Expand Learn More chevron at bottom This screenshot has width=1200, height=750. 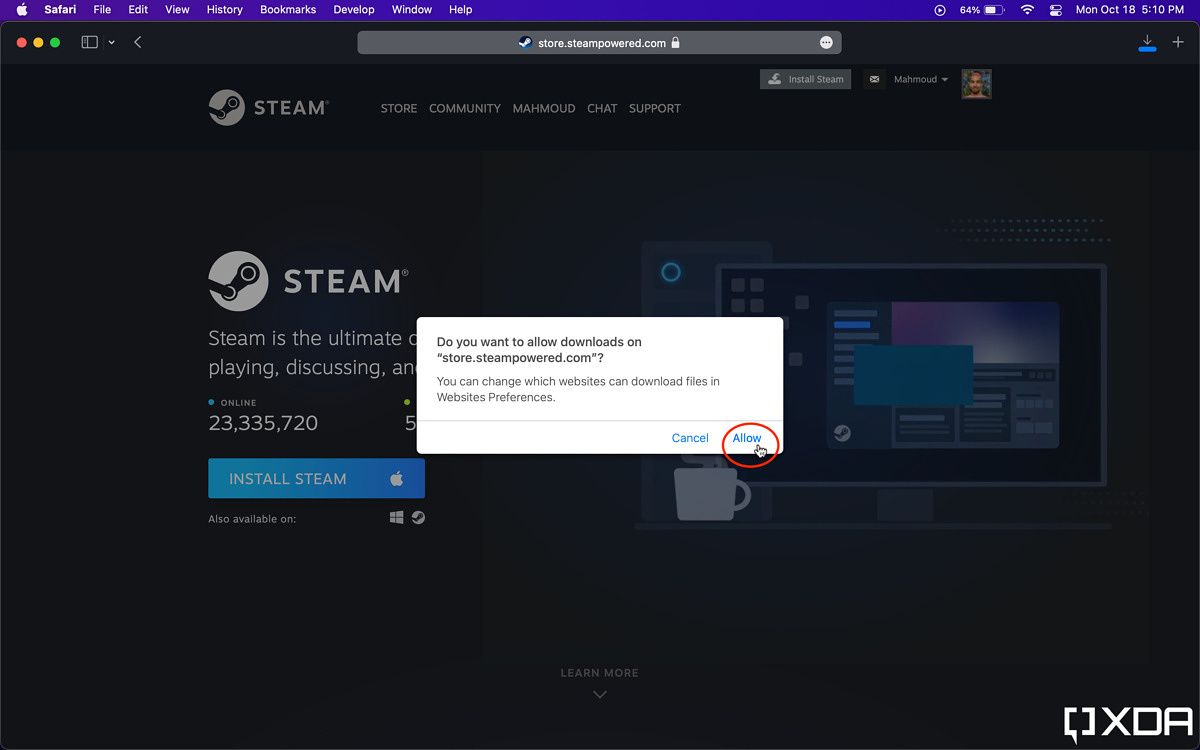pos(599,694)
